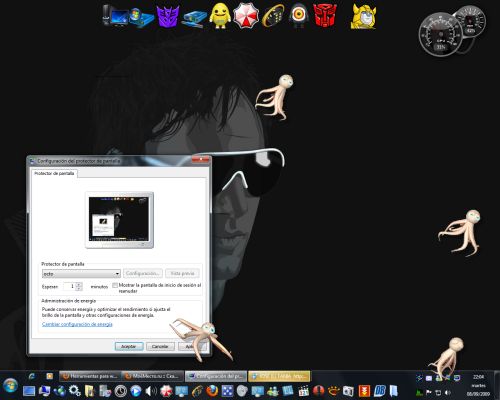Select the Protector de pantalla tab
The image size is (500, 400).
tap(54, 173)
